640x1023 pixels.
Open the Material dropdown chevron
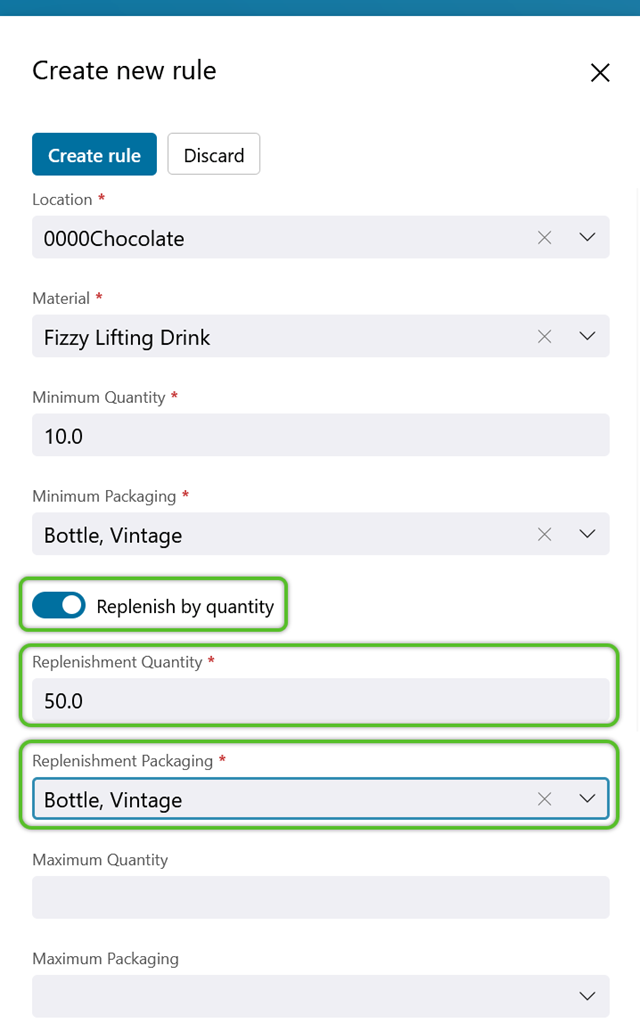[x=587, y=337]
